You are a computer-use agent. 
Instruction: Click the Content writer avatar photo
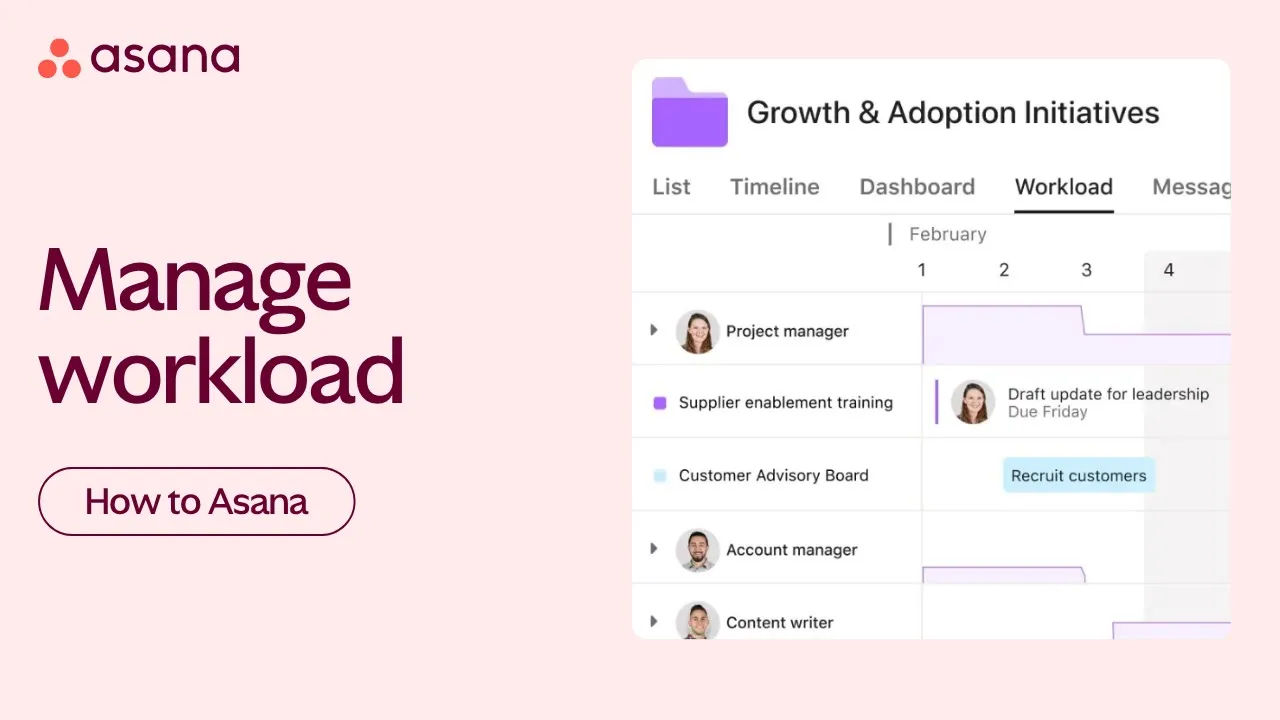[697, 621]
